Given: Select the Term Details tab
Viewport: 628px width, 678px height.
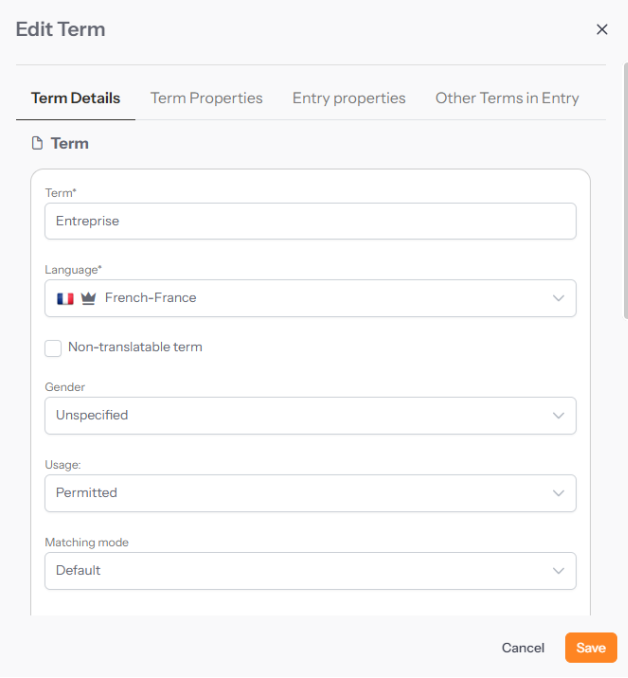Looking at the screenshot, I should click(76, 98).
